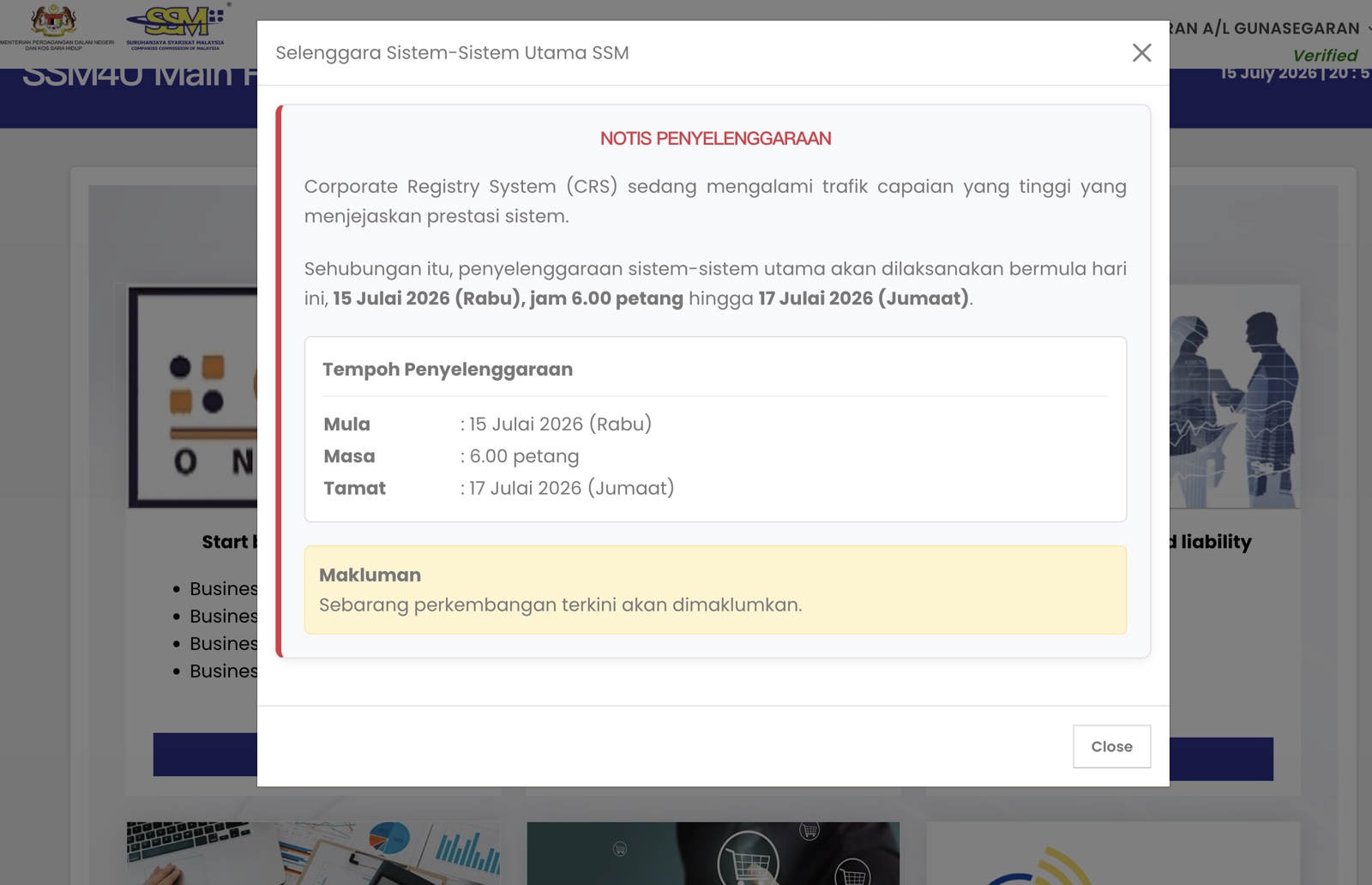The width and height of the screenshot is (1372, 885).
Task: Select the NOTIS PENYELENGGARAAN heading
Action: (715, 138)
